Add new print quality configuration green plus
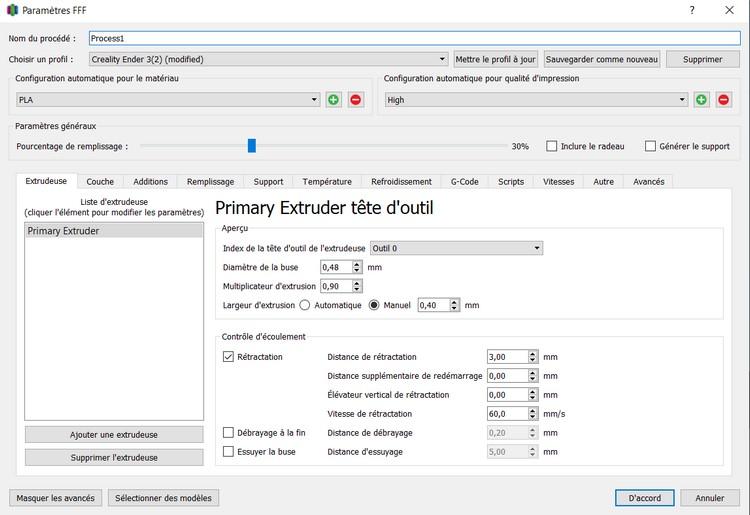The height and width of the screenshot is (515, 750). click(701, 99)
